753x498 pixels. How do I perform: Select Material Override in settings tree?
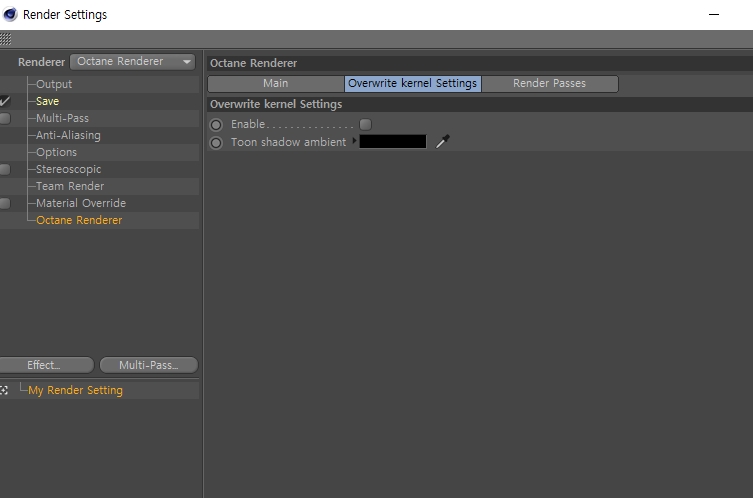81,203
